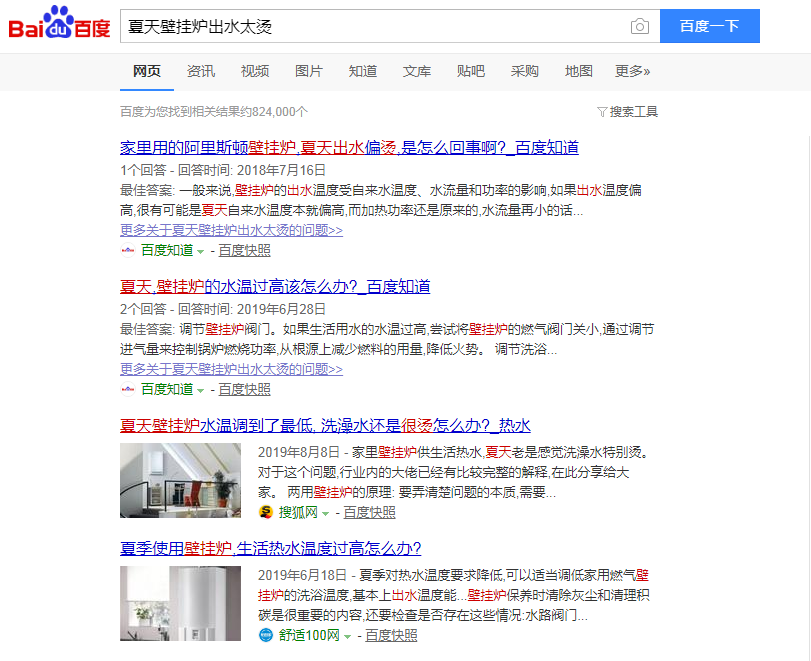Click the 百度一下 search button
811x661 pixels.
710,26
